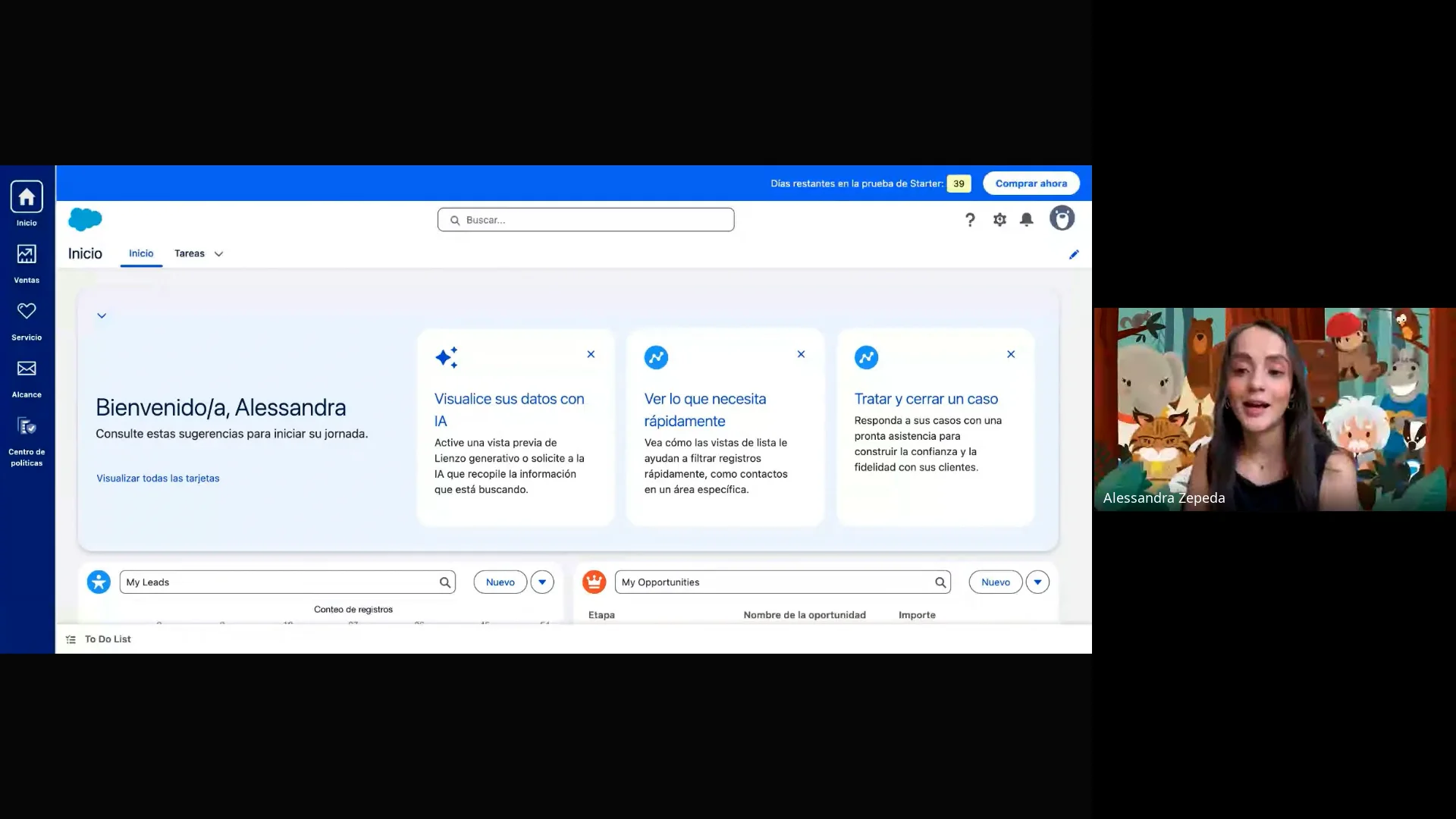Open the user avatar profile menu
Viewport: 1456px width, 819px height.
coord(1062,218)
